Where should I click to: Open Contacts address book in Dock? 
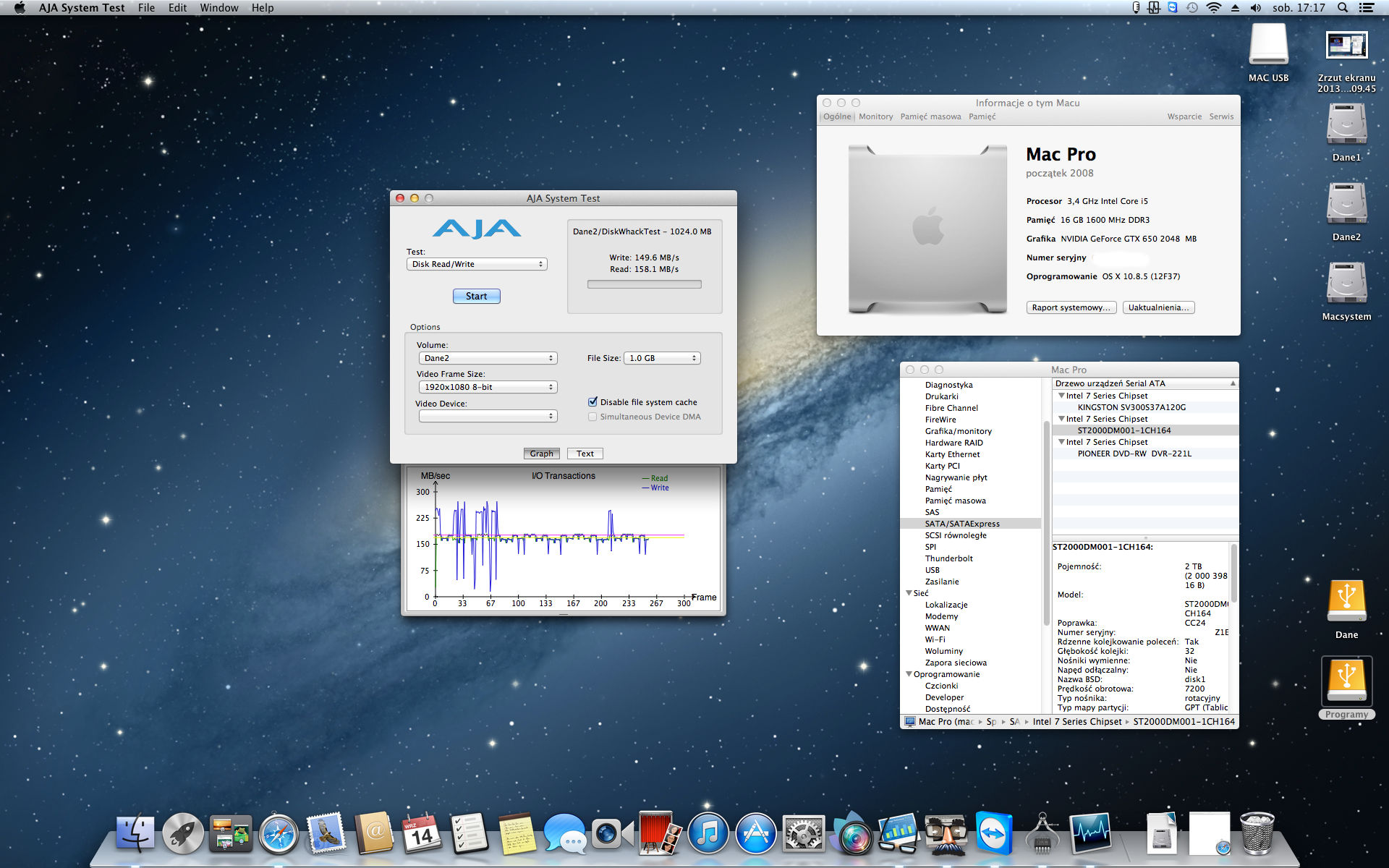[x=374, y=833]
